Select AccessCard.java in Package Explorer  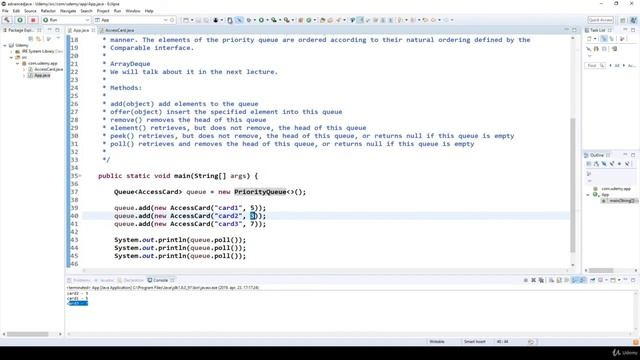(48, 69)
